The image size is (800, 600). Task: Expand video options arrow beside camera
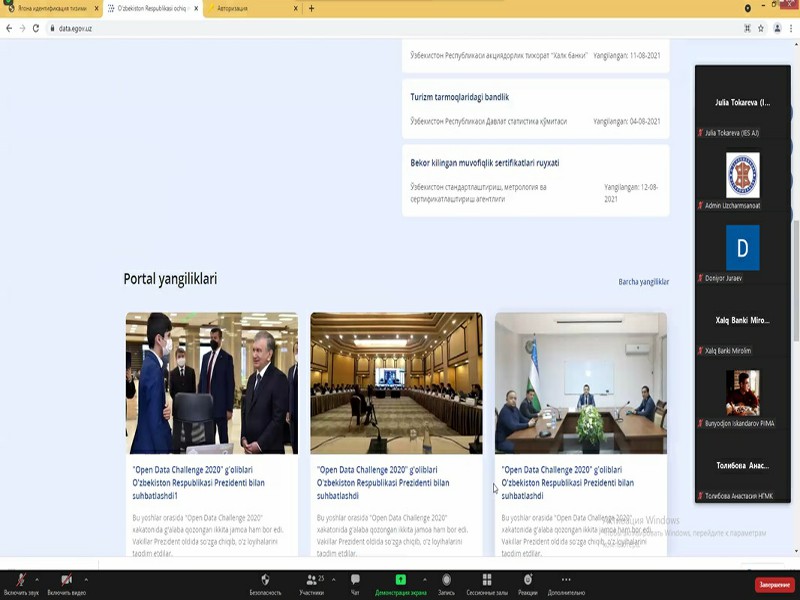coord(86,579)
